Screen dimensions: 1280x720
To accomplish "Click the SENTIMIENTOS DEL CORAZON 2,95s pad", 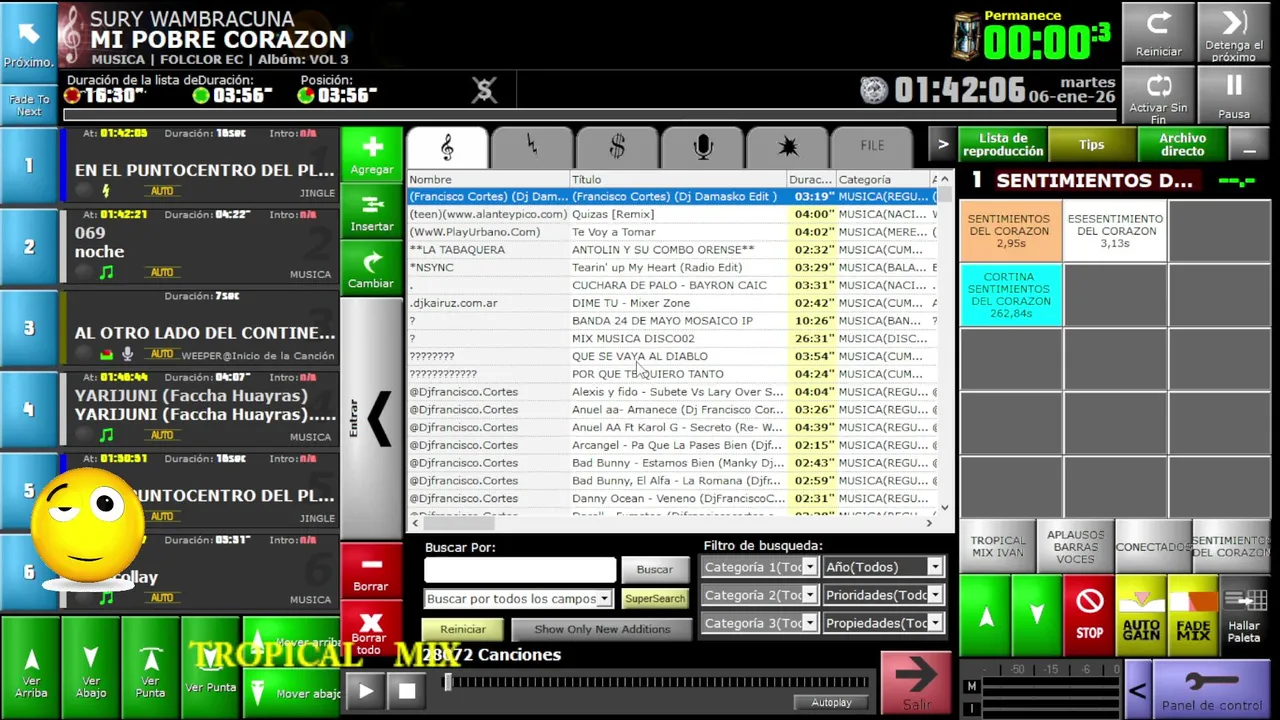I will click(1010, 231).
